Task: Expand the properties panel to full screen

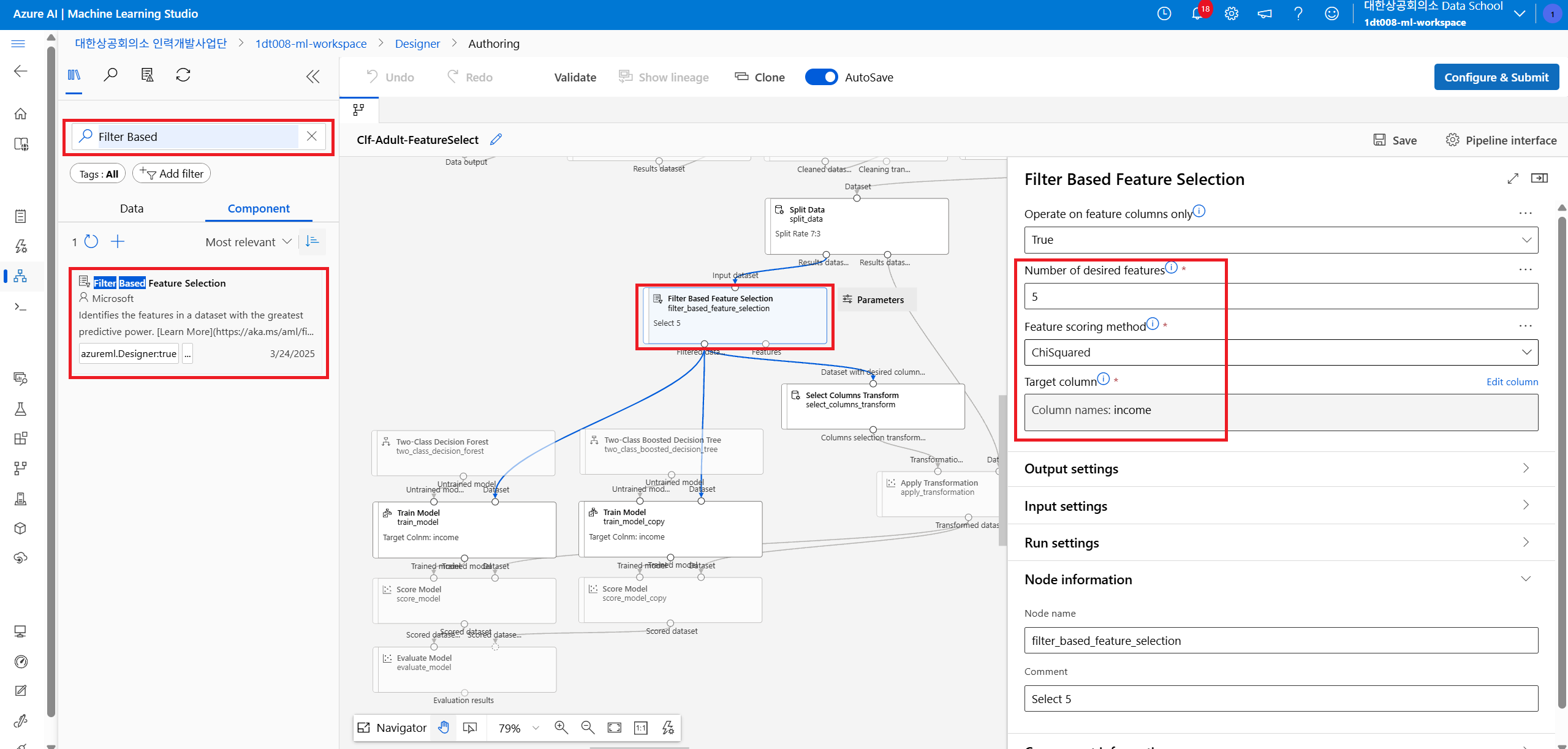Action: click(x=1513, y=178)
